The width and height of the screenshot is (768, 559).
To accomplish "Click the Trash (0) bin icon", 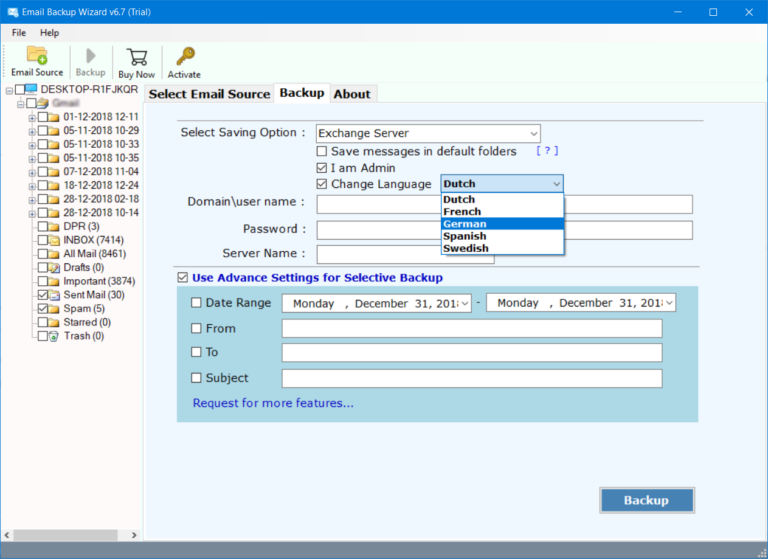I will pos(54,336).
